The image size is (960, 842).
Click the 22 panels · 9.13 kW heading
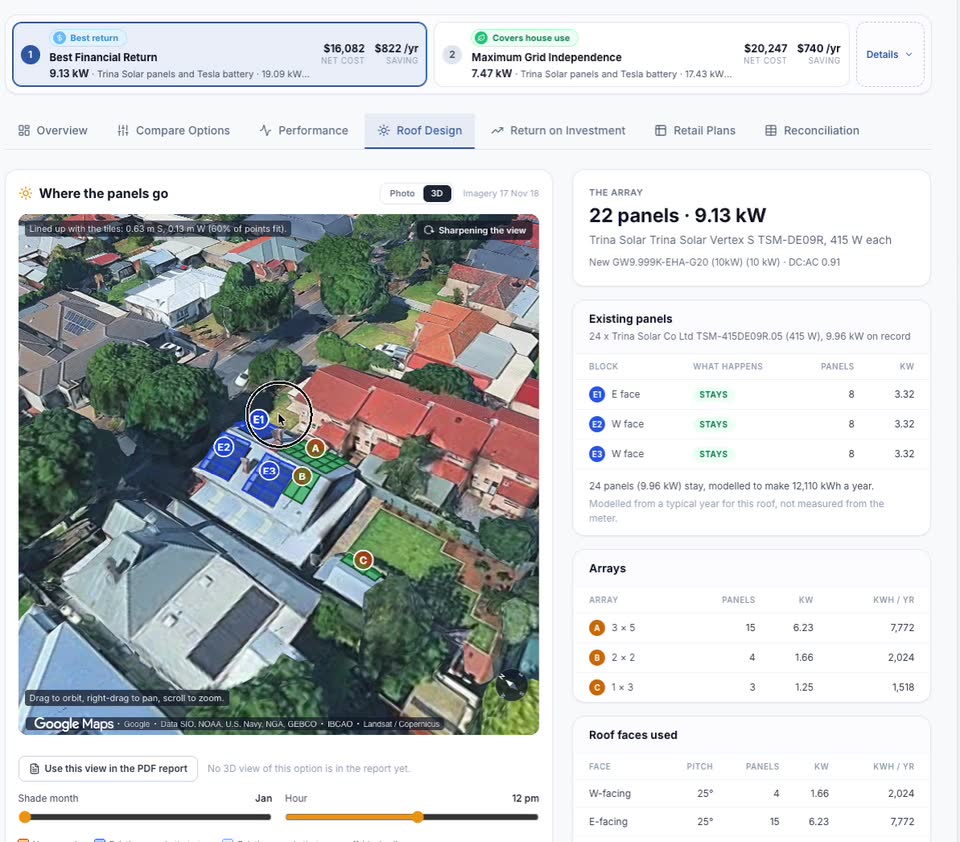[x=677, y=216]
